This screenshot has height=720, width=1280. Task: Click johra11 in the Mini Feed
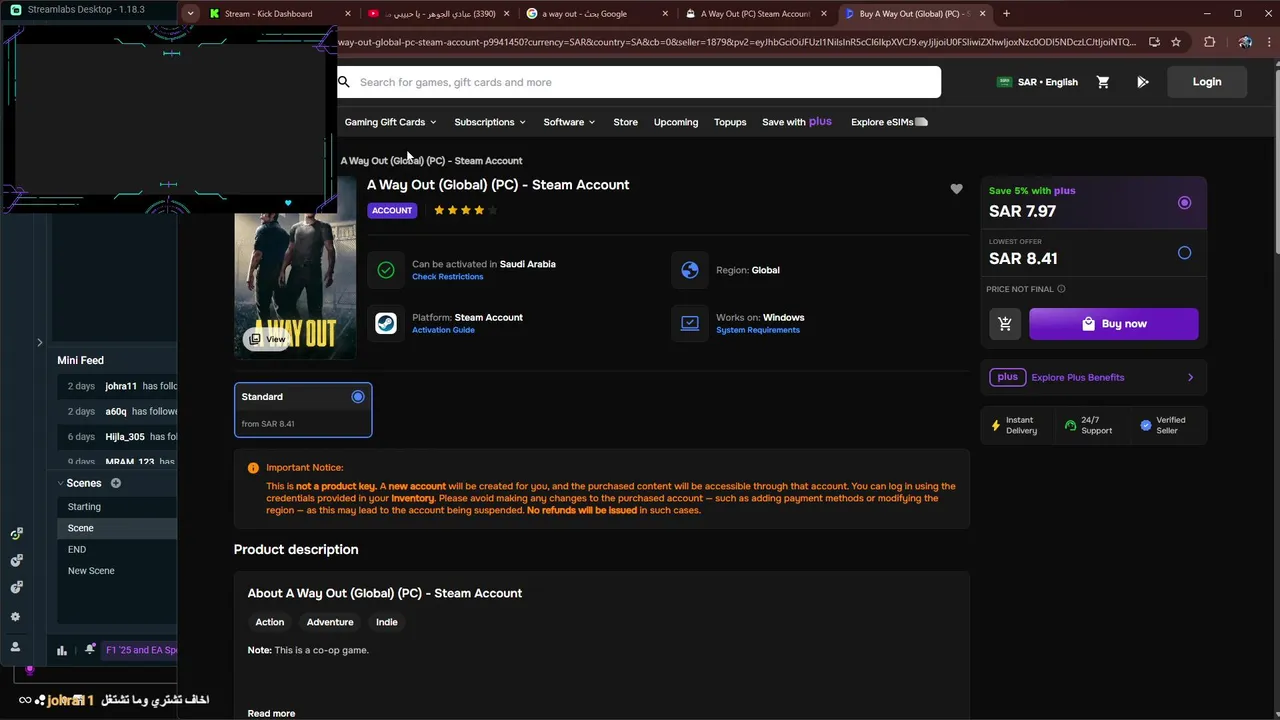click(121, 386)
